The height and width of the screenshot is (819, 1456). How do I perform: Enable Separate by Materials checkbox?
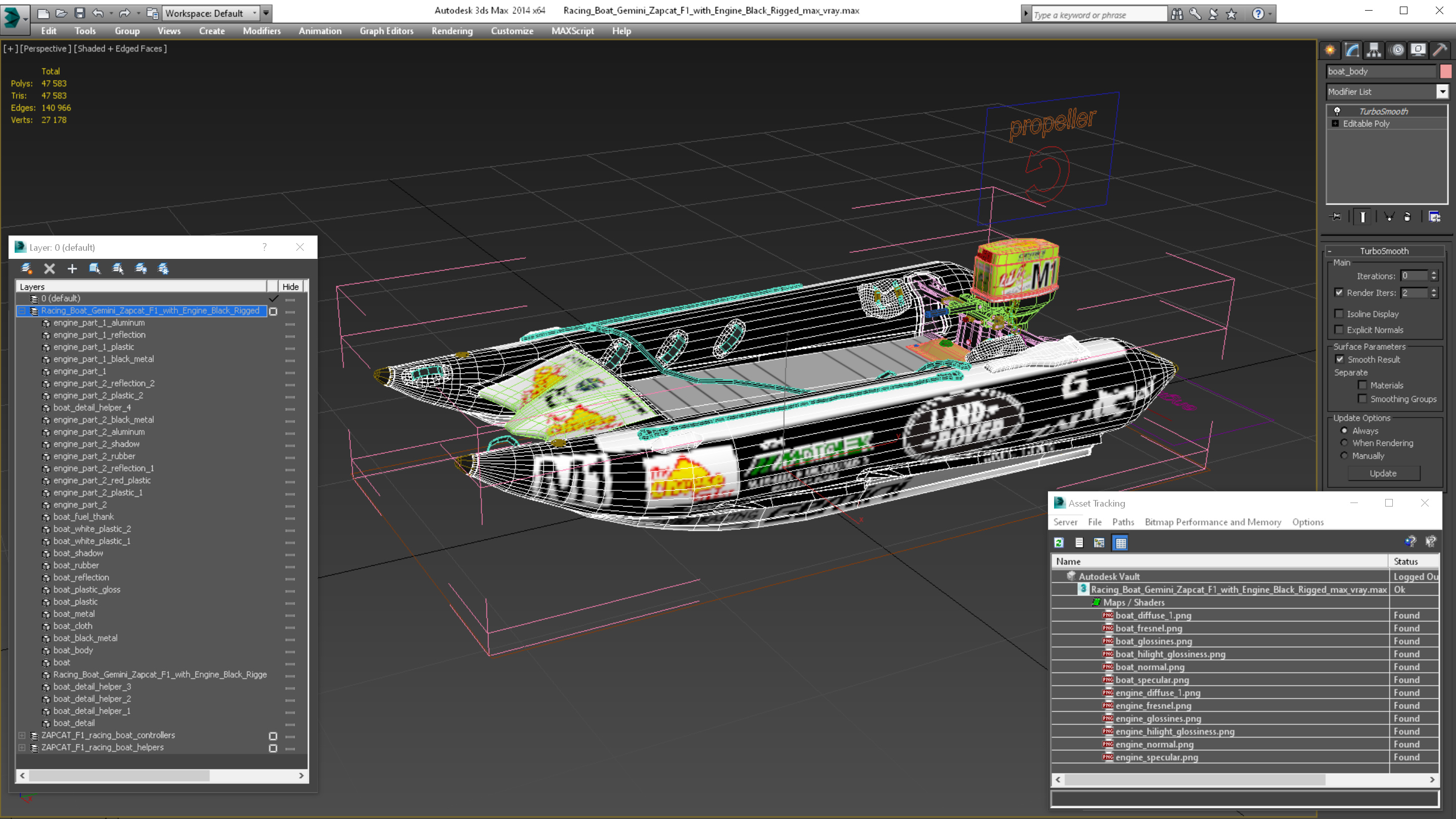1362,385
